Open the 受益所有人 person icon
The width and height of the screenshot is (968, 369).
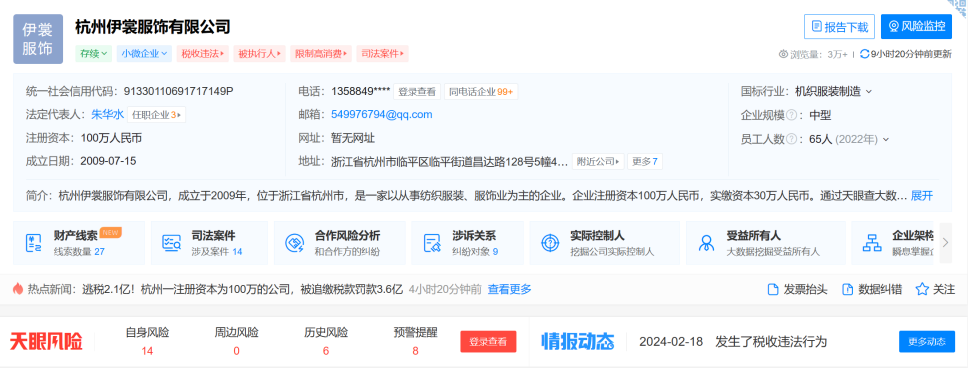(706, 243)
